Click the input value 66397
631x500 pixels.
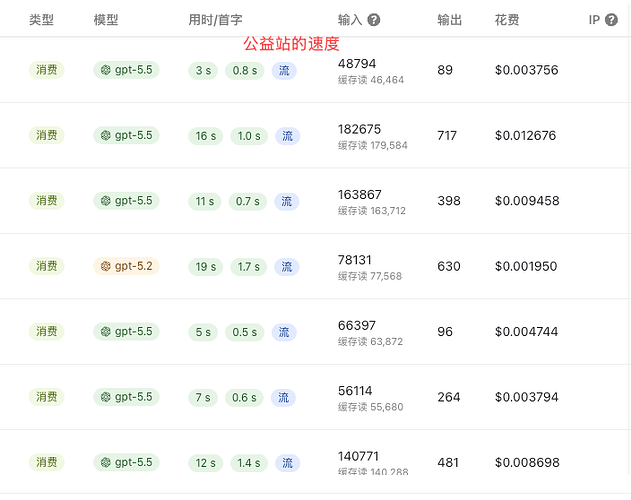(x=357, y=325)
